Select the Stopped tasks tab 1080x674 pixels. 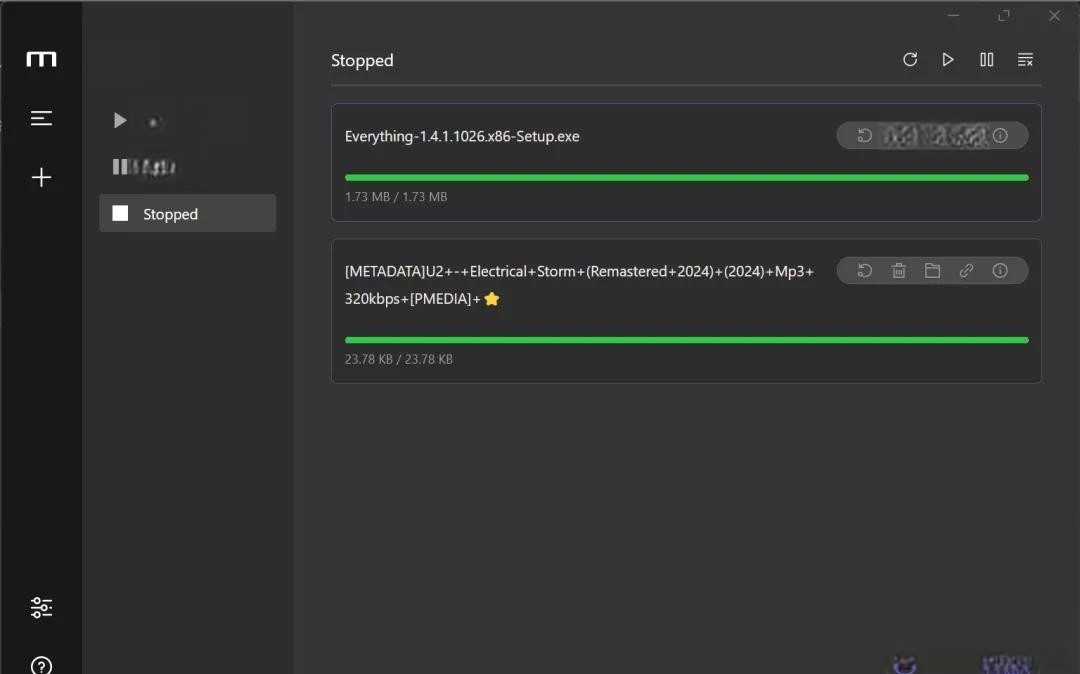pyautogui.click(x=187, y=213)
